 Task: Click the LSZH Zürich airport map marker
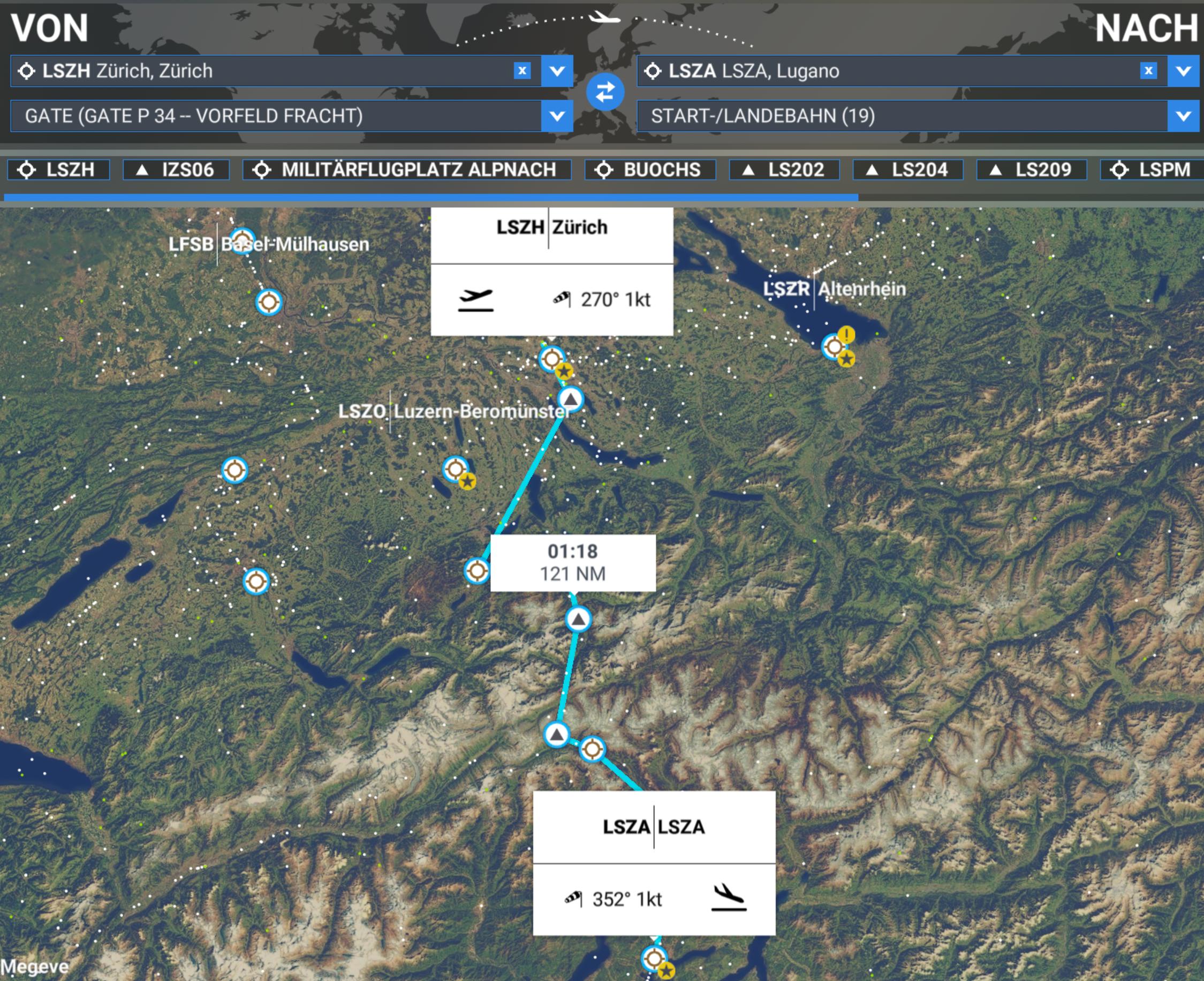coord(551,359)
